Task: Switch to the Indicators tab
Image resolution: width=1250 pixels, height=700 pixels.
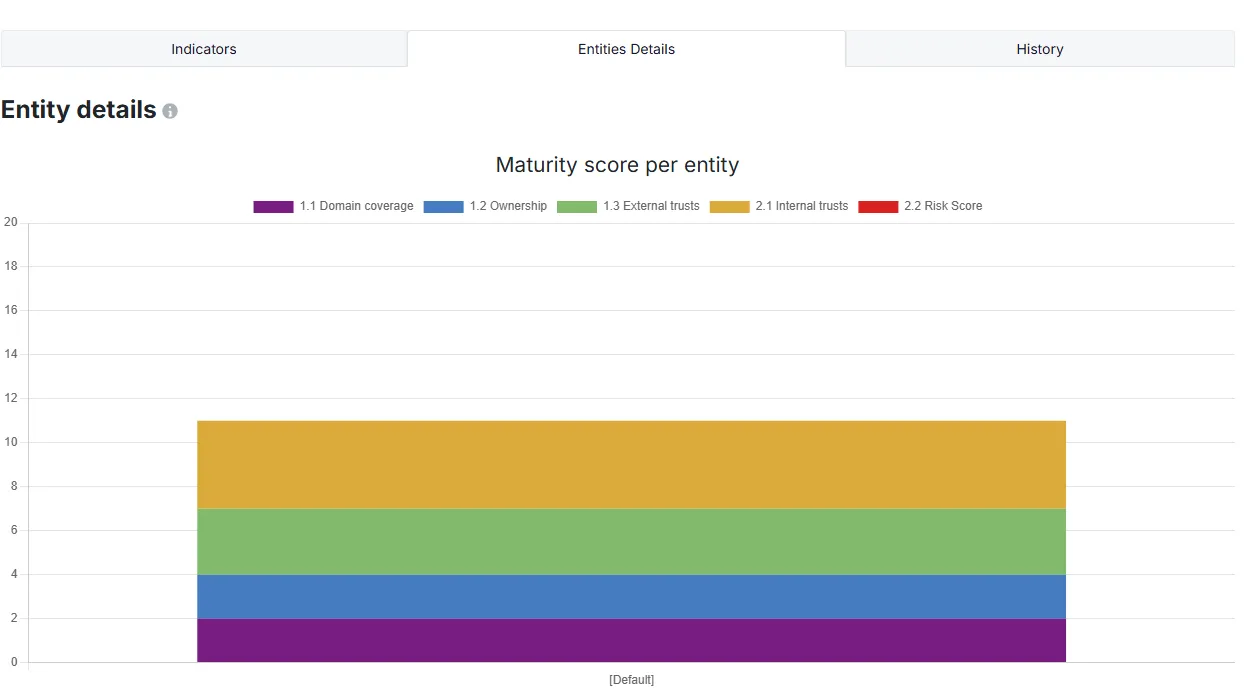Action: click(x=204, y=49)
